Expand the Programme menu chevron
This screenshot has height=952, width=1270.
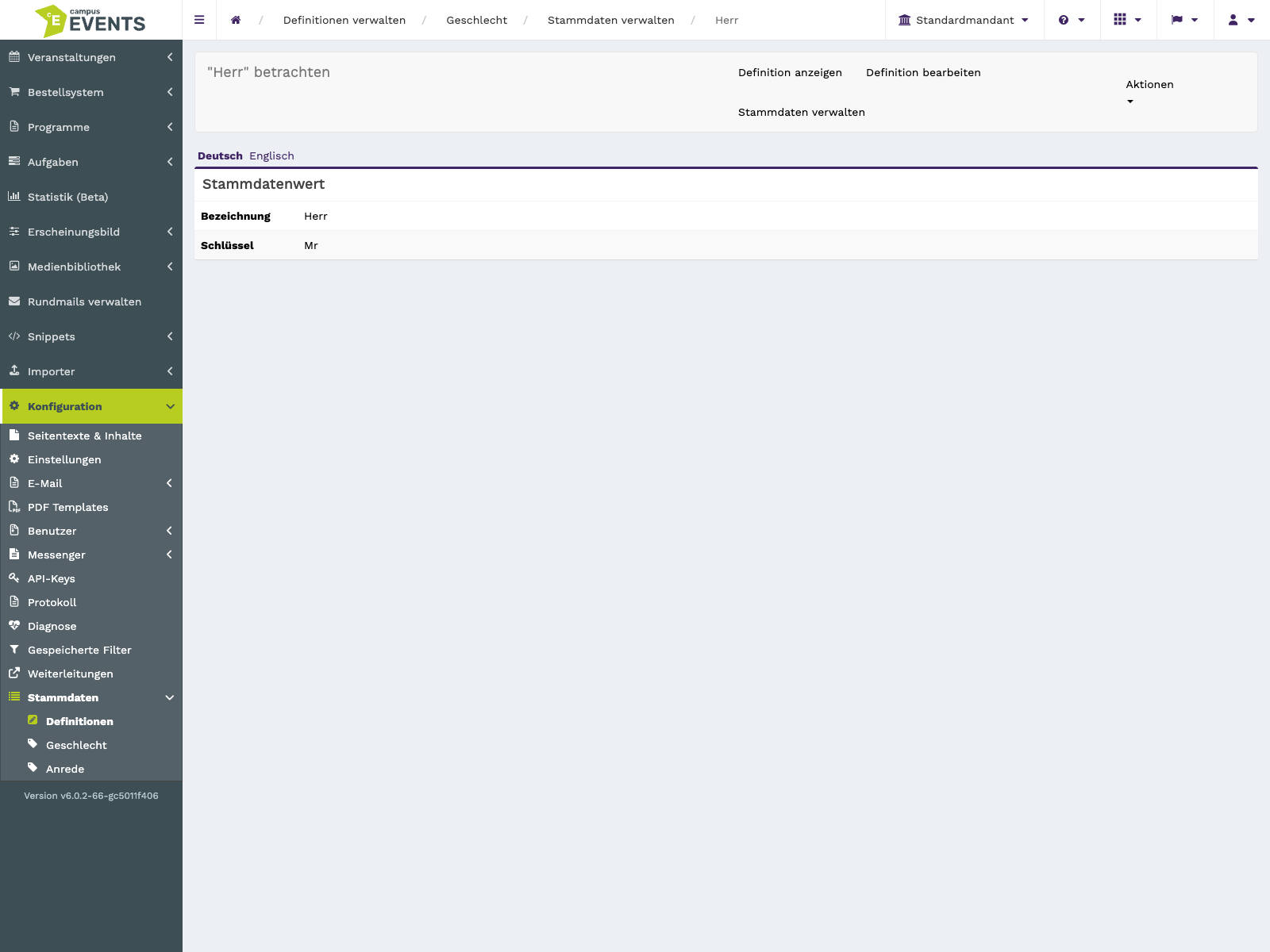click(170, 127)
